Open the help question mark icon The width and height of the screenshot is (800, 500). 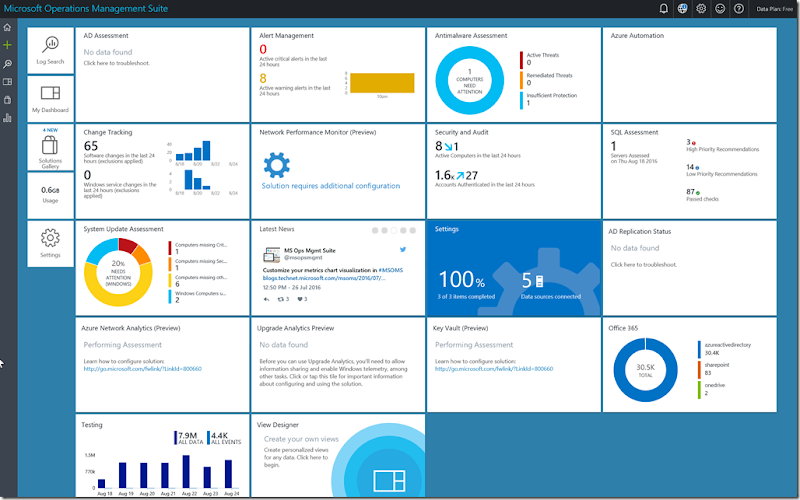point(739,9)
